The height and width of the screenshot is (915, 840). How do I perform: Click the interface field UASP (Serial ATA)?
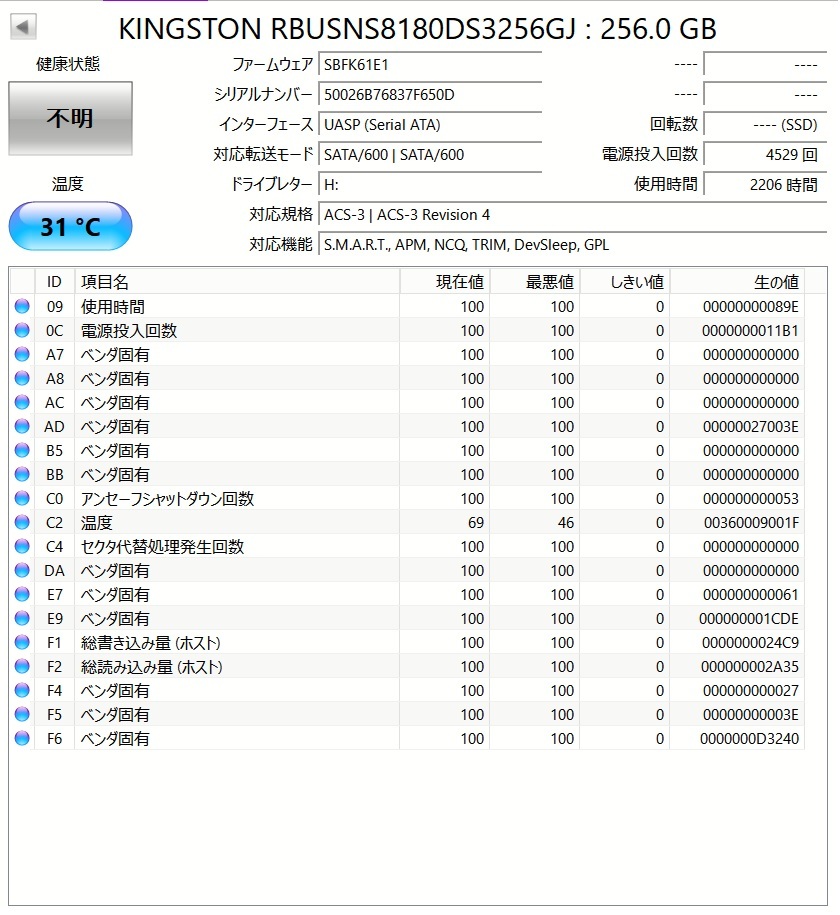pyautogui.click(x=430, y=124)
